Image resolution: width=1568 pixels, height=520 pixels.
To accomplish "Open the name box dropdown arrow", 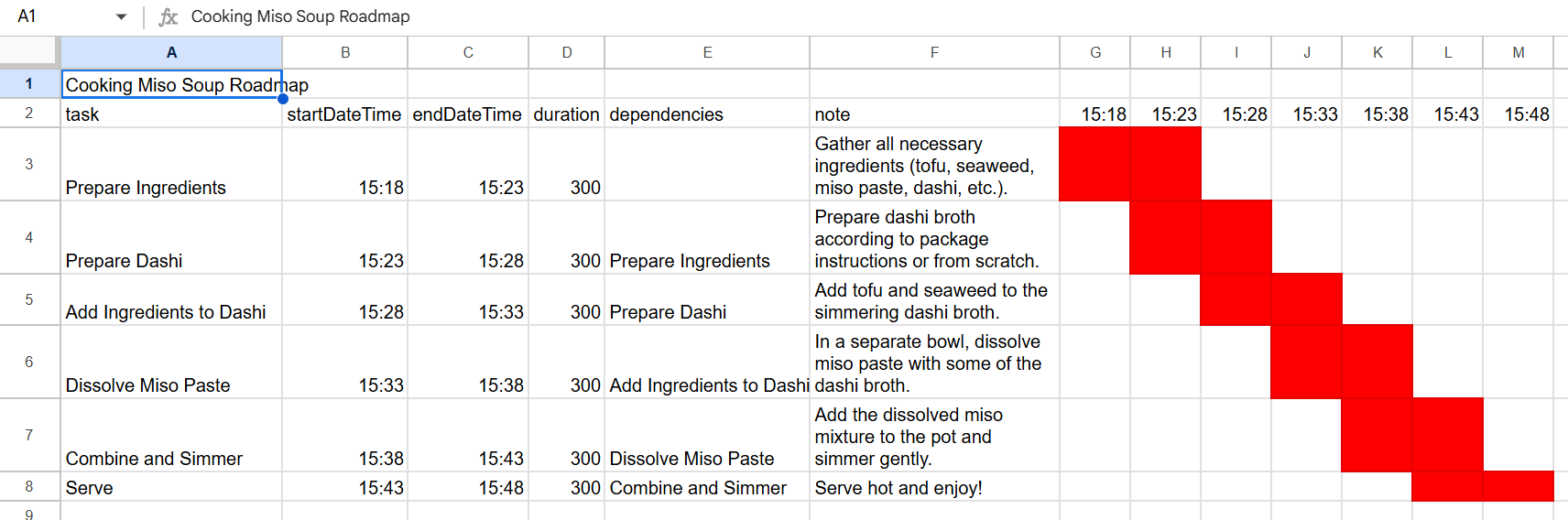I will click(121, 16).
